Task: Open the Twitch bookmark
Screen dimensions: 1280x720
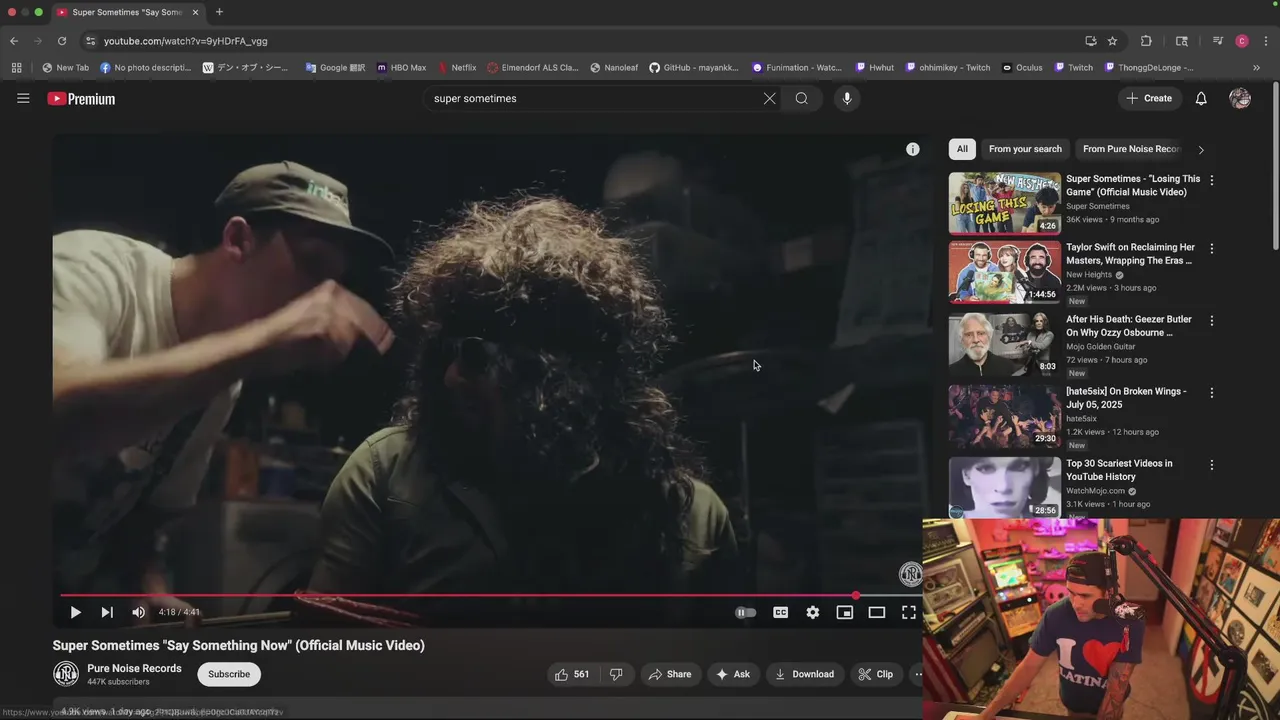Action: click(1074, 68)
